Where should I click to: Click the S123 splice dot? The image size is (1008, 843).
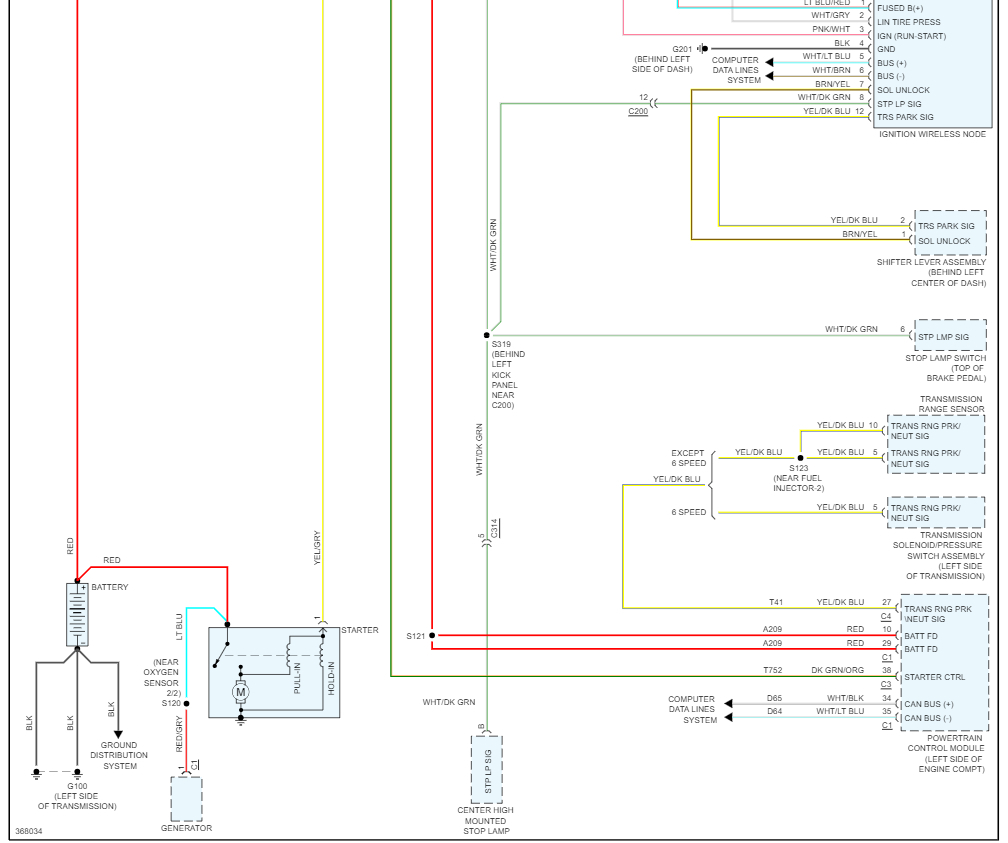coord(800,458)
